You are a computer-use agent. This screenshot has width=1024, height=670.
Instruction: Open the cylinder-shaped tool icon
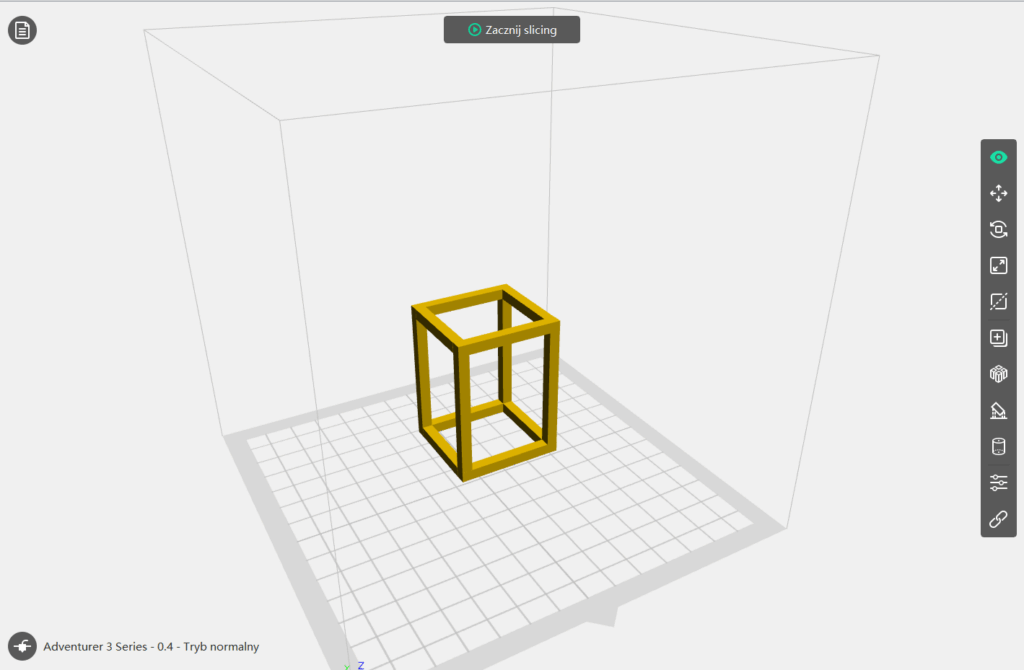[x=998, y=446]
